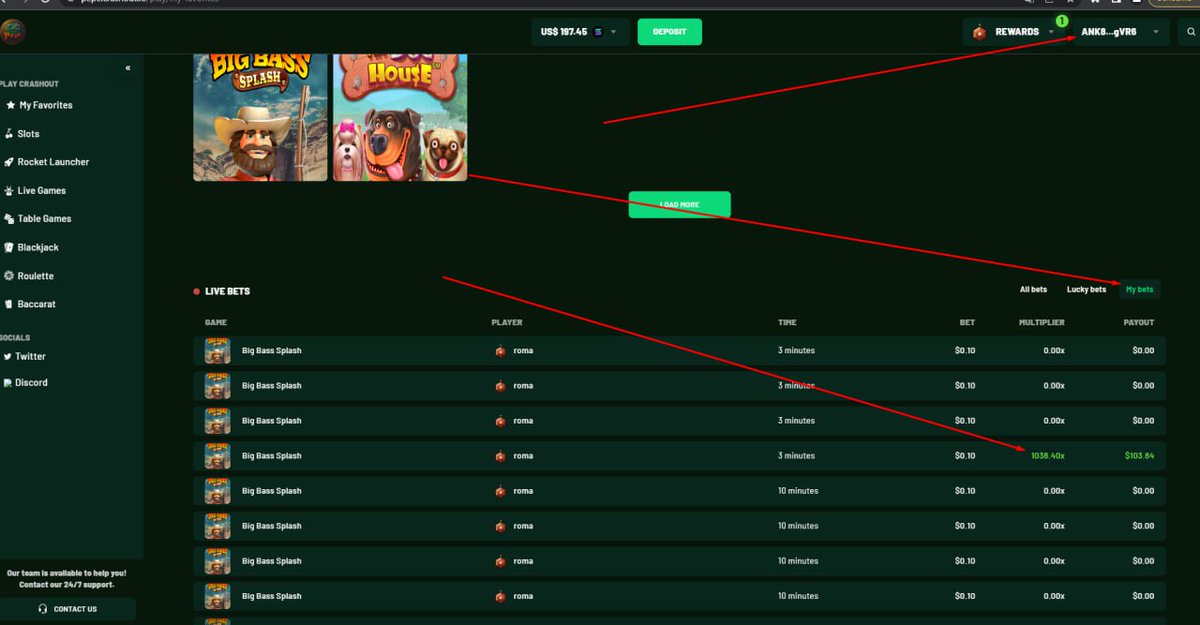Open the ANK8...gVR6 account dropdown

[1120, 32]
